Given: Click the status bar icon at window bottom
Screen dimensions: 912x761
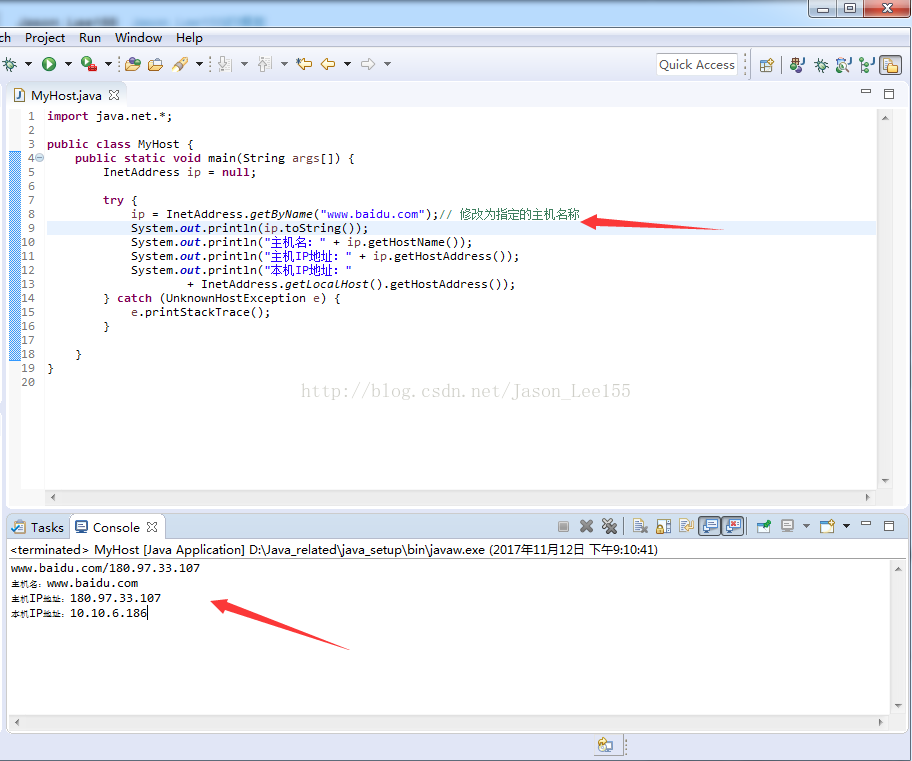Looking at the screenshot, I should (605, 745).
